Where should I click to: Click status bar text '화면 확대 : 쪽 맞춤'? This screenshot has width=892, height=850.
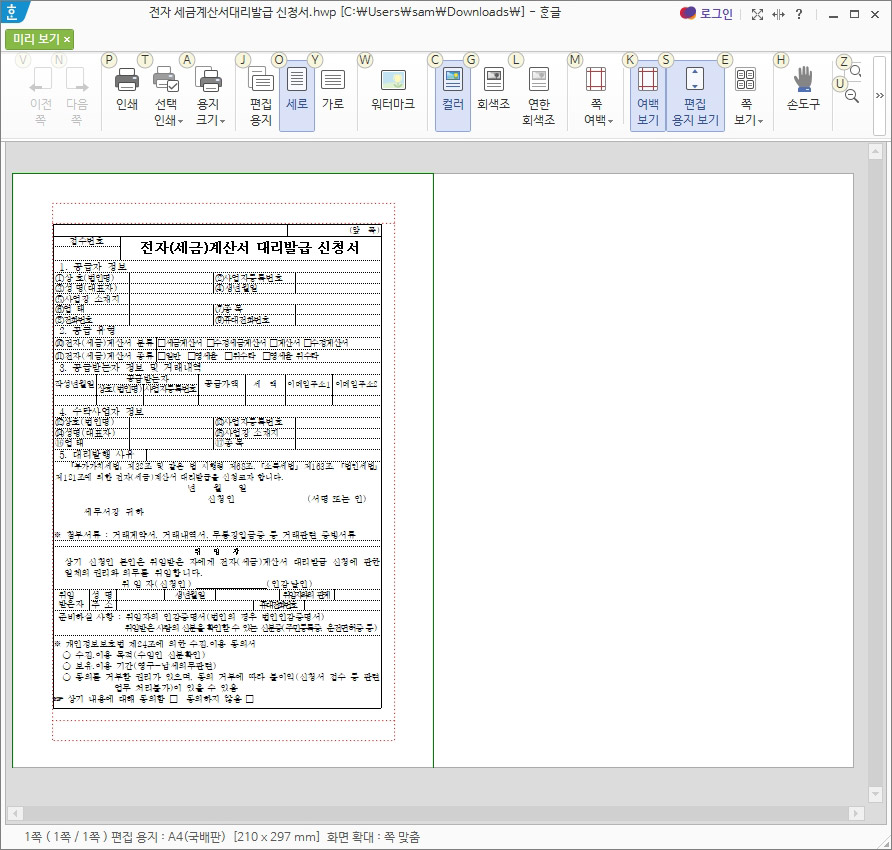pyautogui.click(x=373, y=837)
